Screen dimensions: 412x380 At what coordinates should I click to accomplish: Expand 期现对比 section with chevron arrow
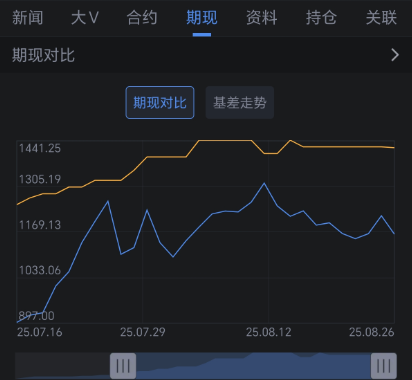395,55
